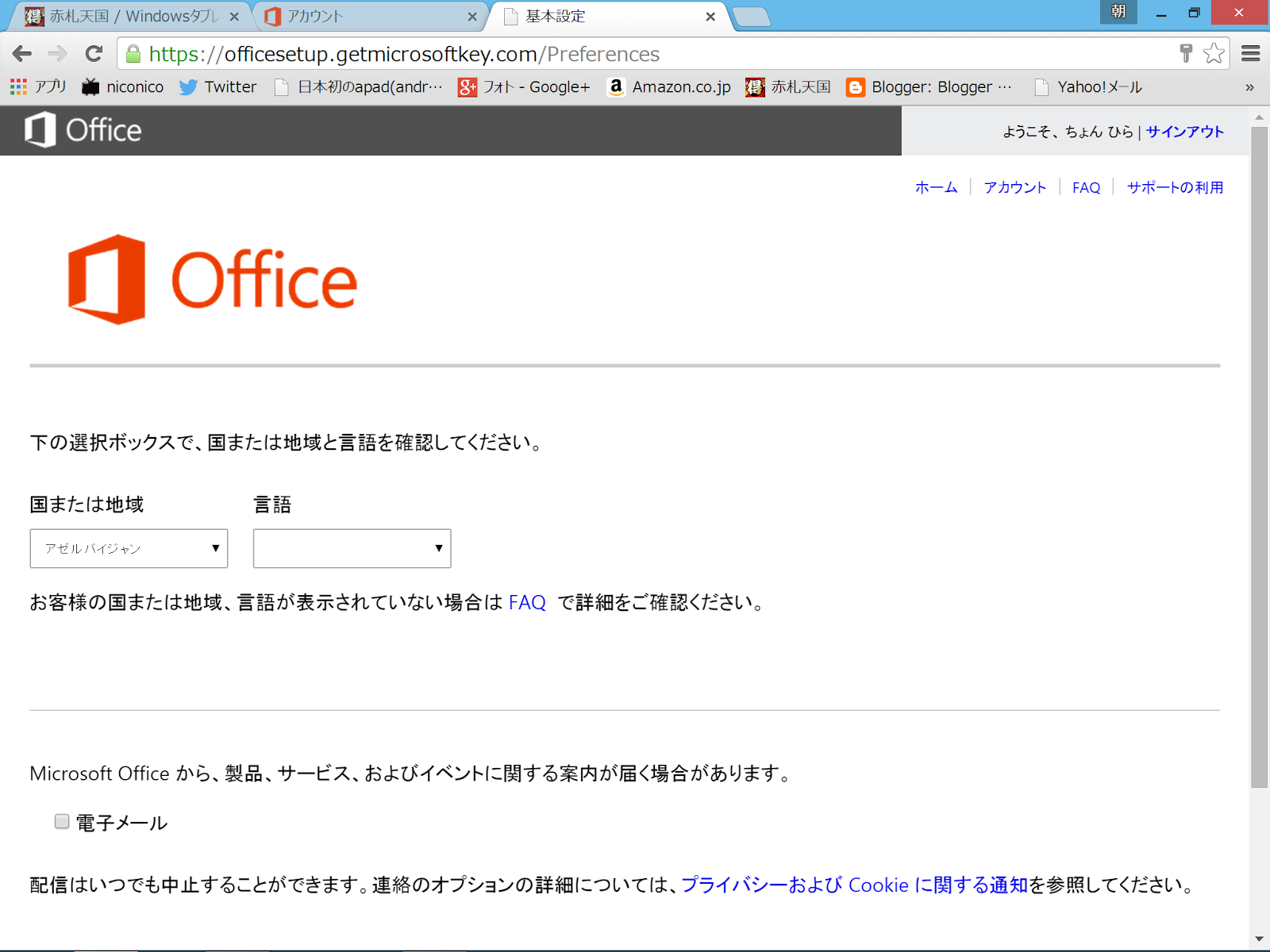Open a new browser tab

751,17
